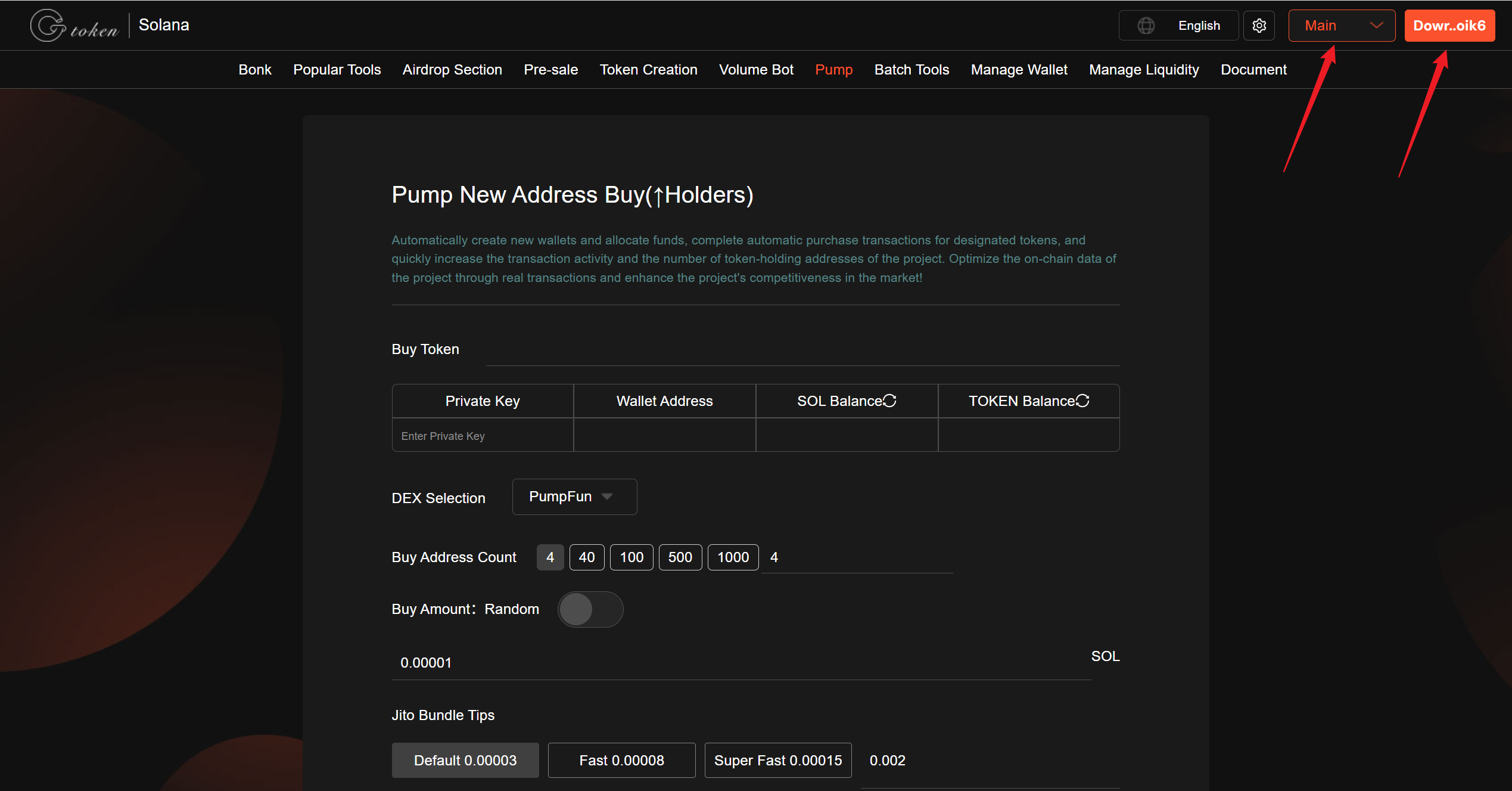Screen dimensions: 1512x791
Task: Click the Enter Private Key field
Action: pyautogui.click(x=482, y=436)
